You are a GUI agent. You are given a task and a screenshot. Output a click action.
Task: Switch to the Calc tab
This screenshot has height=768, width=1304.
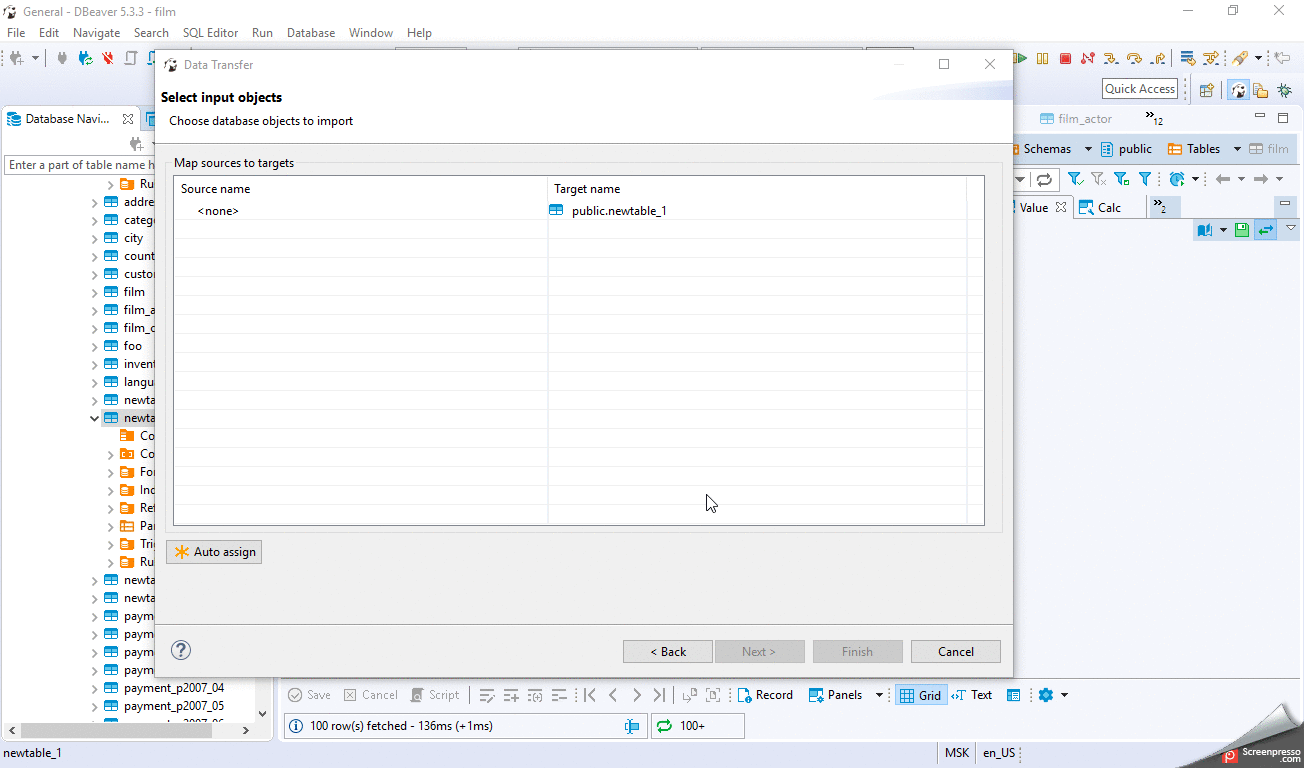(1109, 207)
